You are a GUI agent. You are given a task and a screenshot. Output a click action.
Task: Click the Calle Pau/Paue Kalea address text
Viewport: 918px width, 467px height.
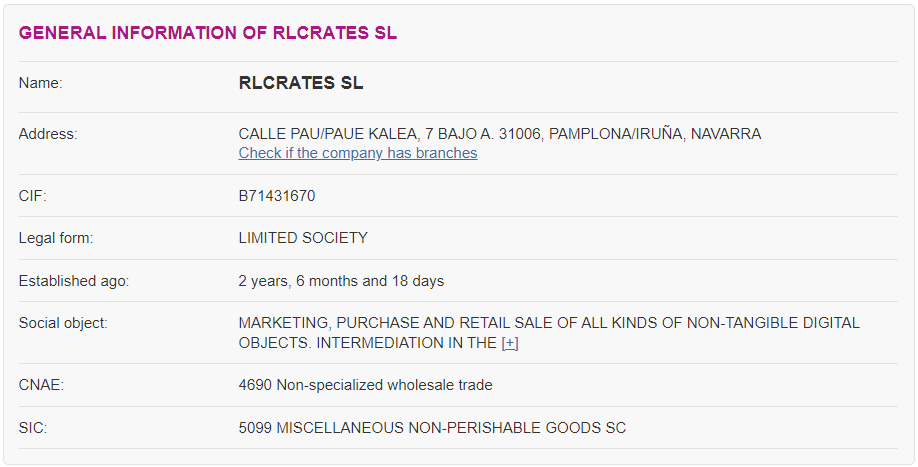pyautogui.click(x=500, y=134)
